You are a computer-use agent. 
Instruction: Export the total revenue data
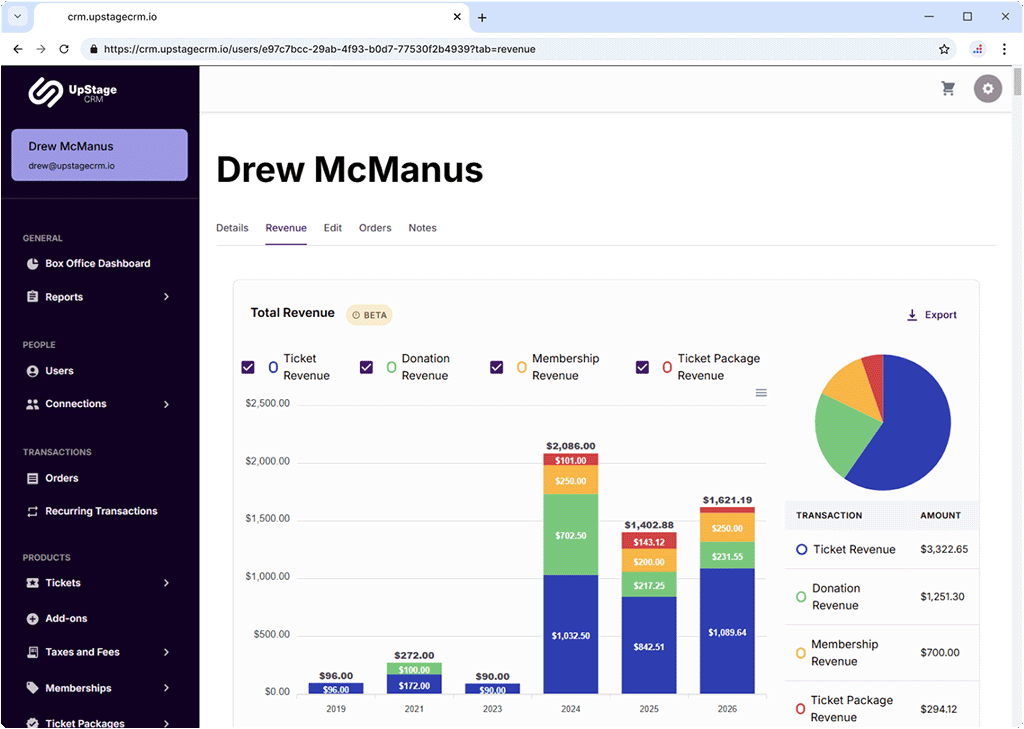[x=931, y=315]
